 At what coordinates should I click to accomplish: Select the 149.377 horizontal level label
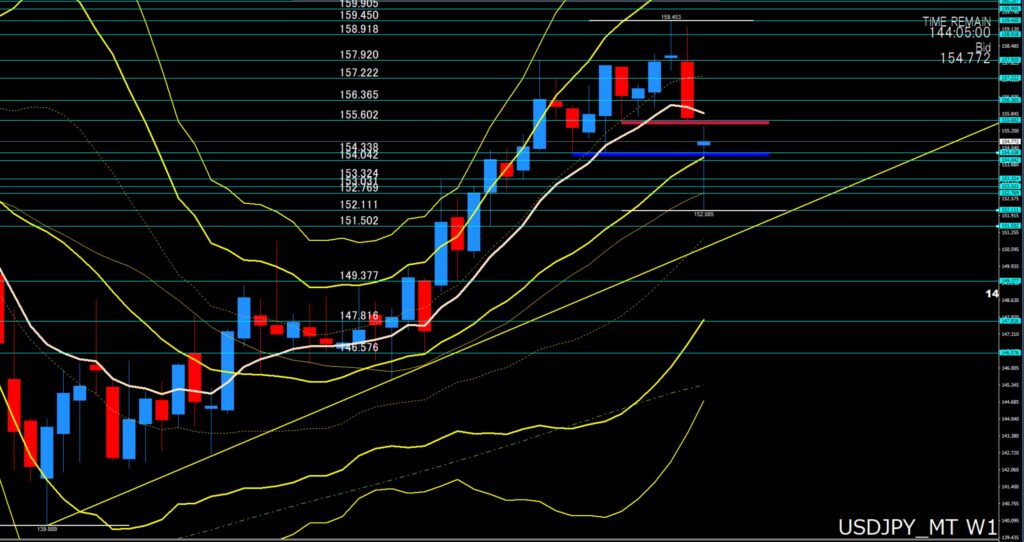pyautogui.click(x=358, y=275)
